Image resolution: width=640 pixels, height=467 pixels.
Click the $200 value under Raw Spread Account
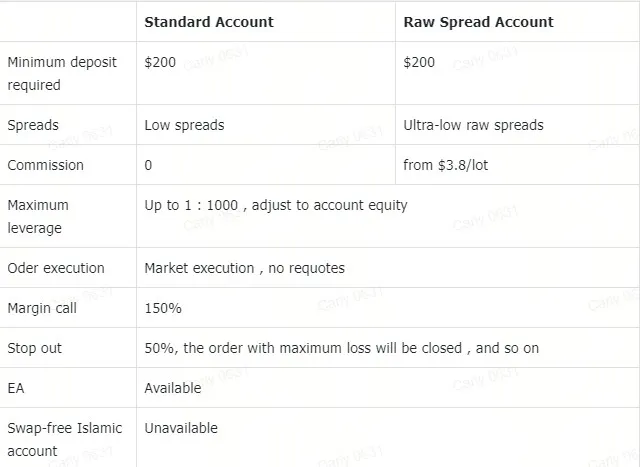click(x=419, y=62)
